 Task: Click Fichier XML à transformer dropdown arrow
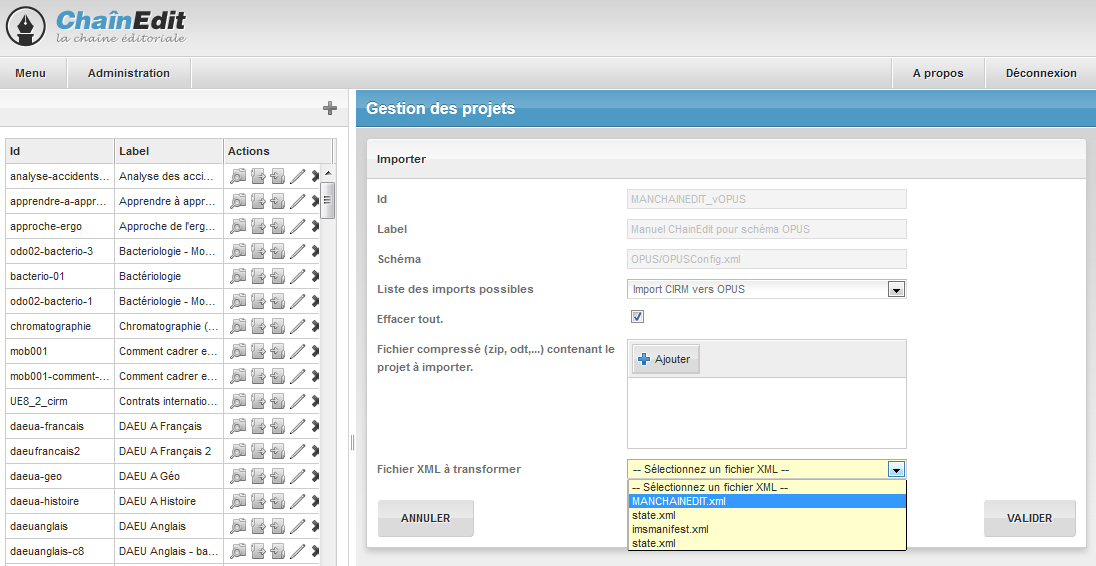click(896, 469)
